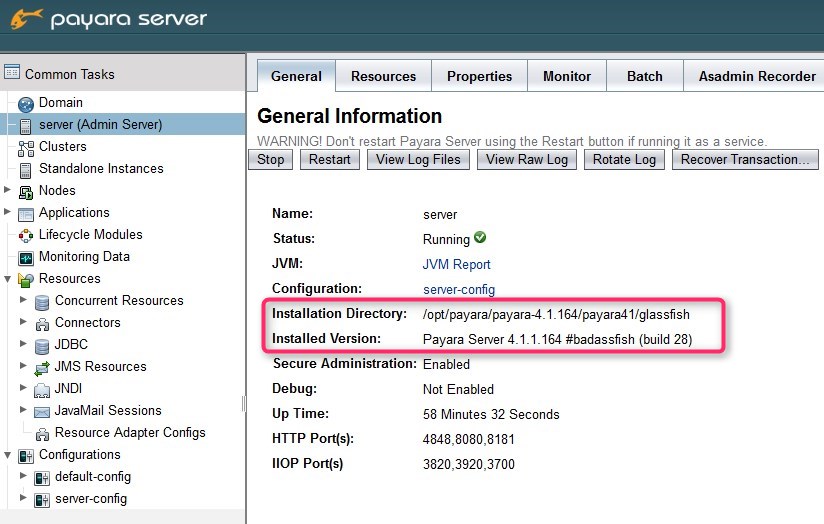
Task: Click the Stop button
Action: (x=271, y=159)
